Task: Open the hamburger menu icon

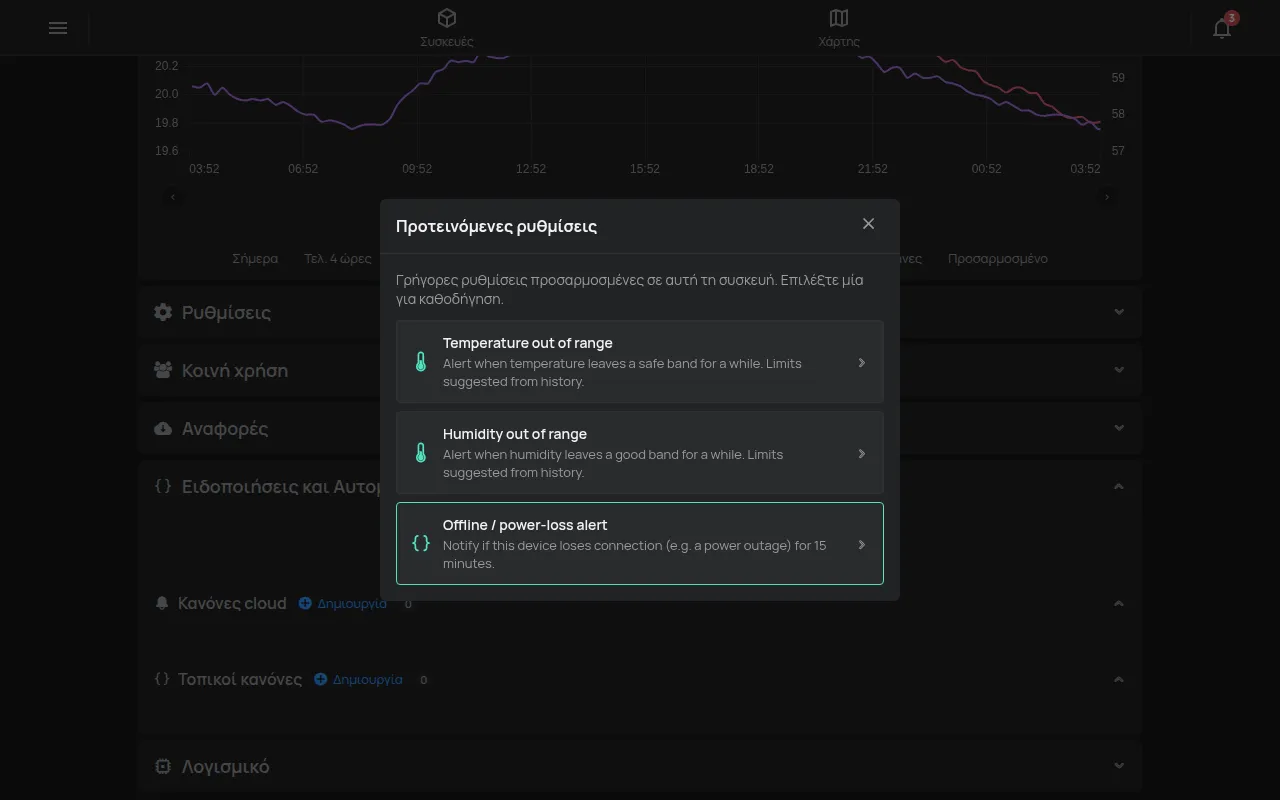Action: click(x=58, y=28)
